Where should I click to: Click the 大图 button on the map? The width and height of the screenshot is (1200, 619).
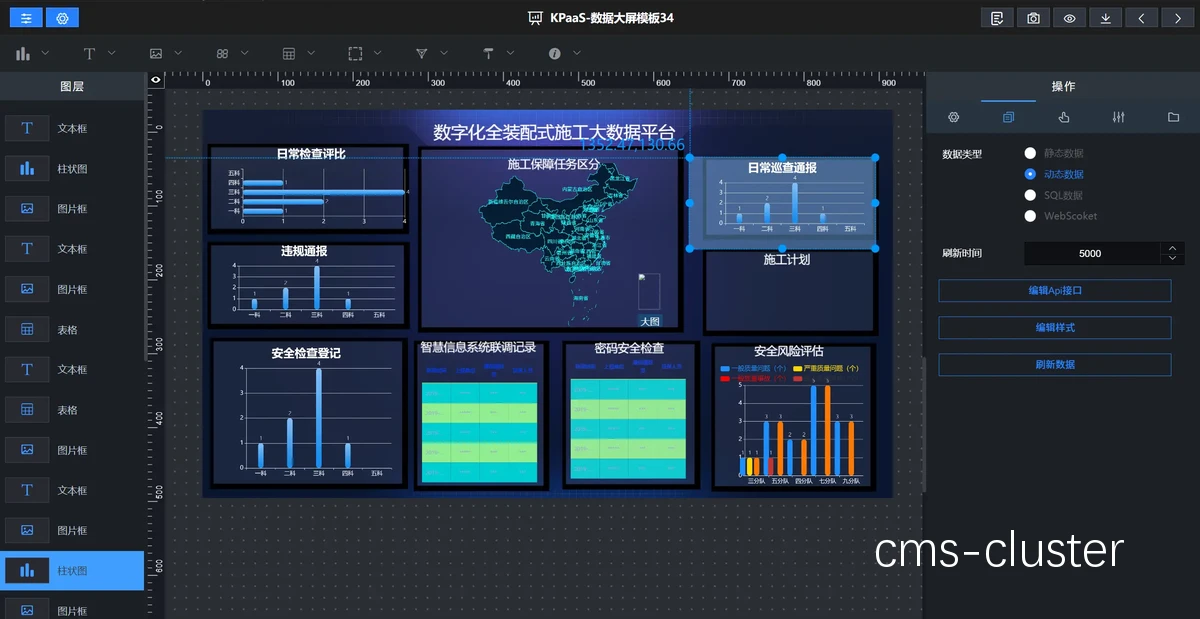pos(650,322)
